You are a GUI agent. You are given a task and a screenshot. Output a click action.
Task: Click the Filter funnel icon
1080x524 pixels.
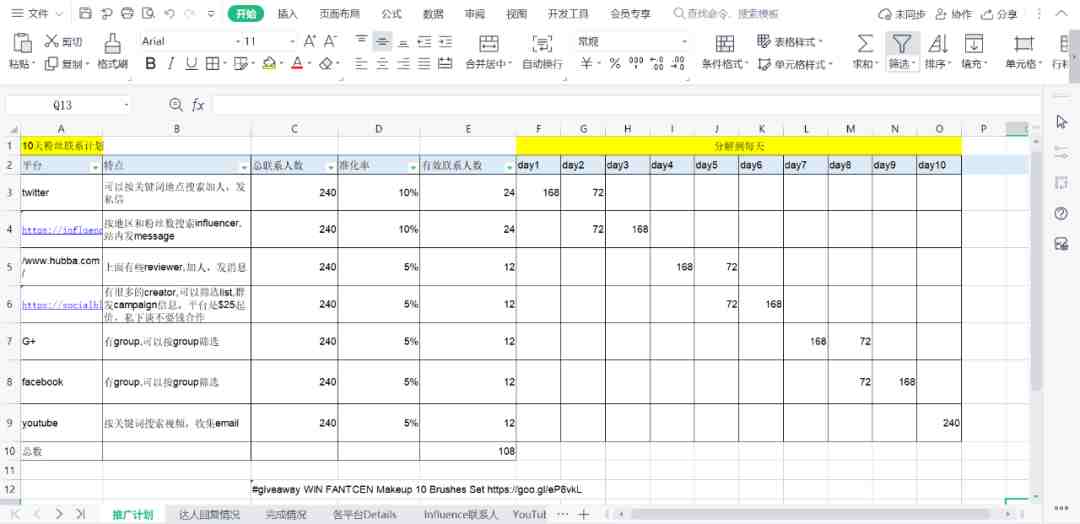pos(901,43)
